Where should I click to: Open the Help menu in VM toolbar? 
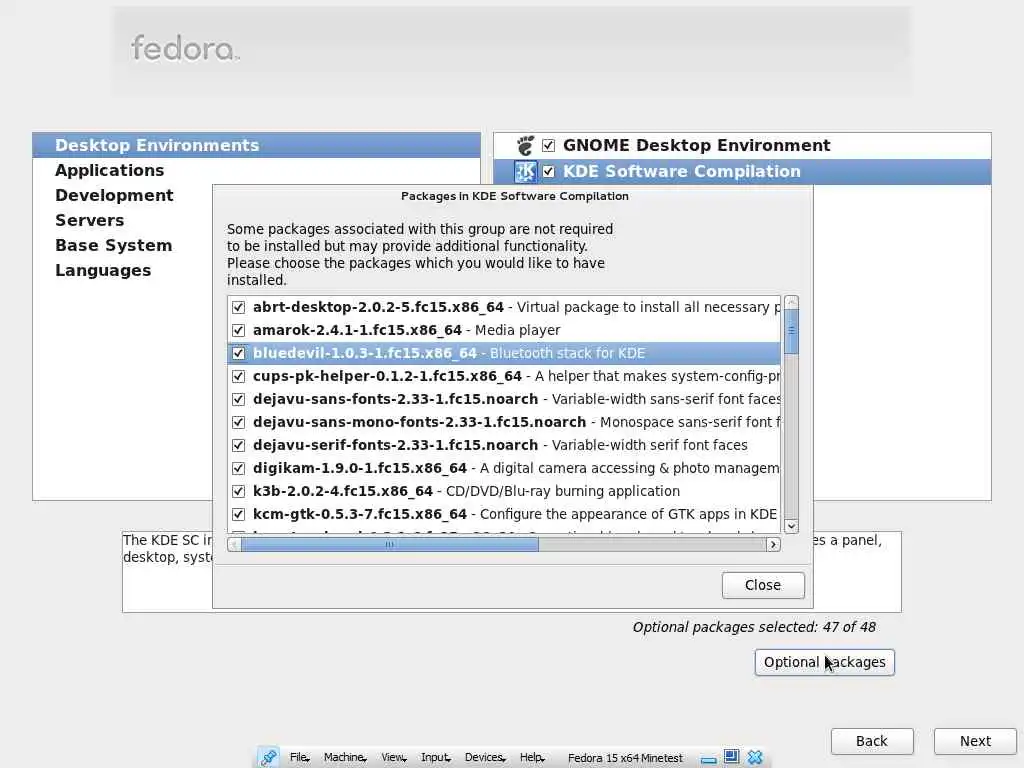tap(532, 758)
